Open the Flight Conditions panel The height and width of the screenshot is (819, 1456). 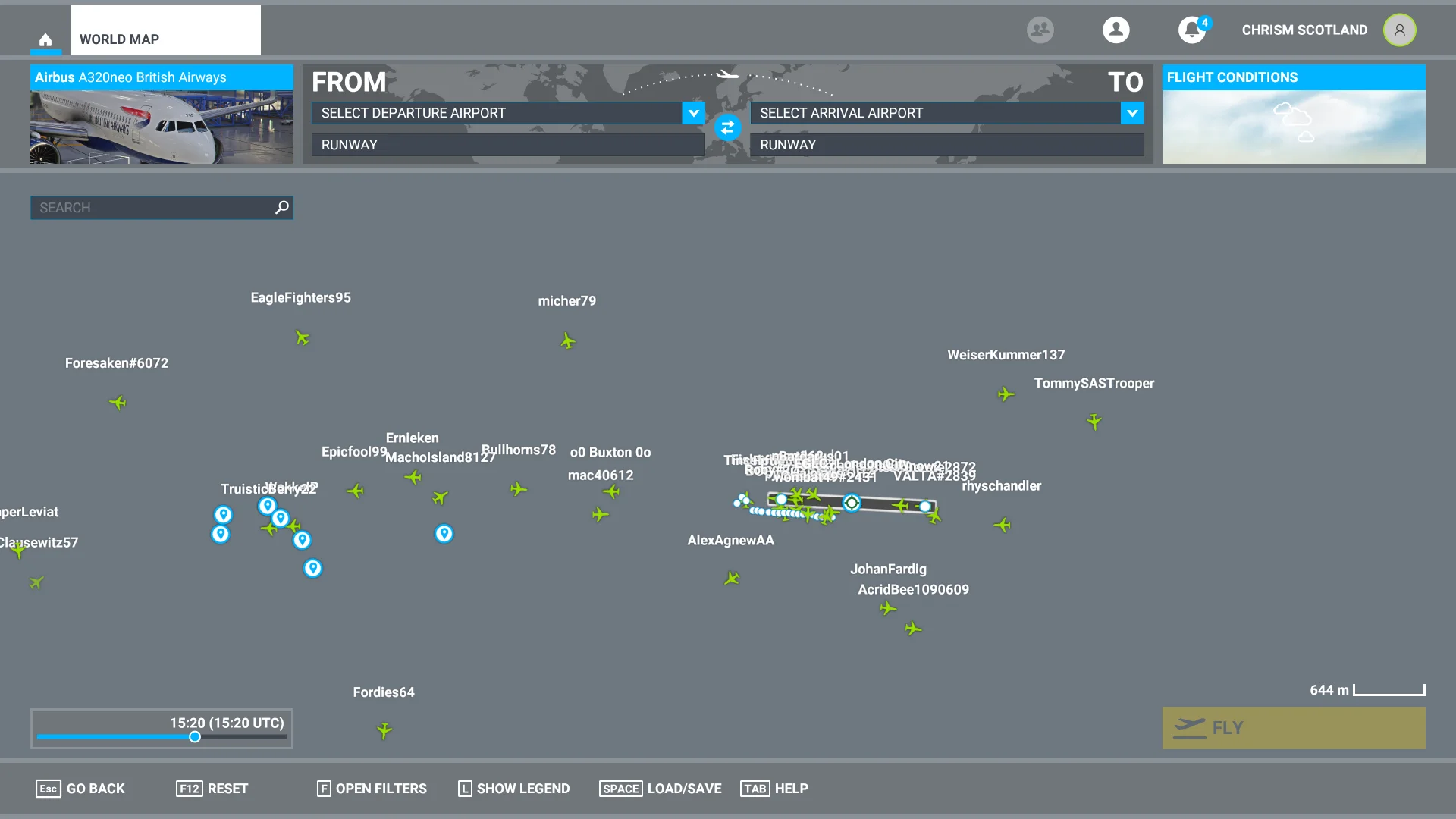[x=1294, y=114]
